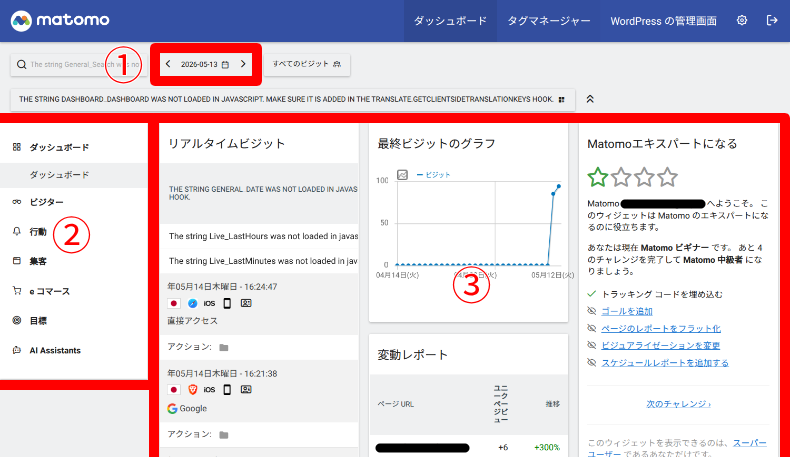Click last data point on visits graph

pyautogui.click(x=559, y=186)
